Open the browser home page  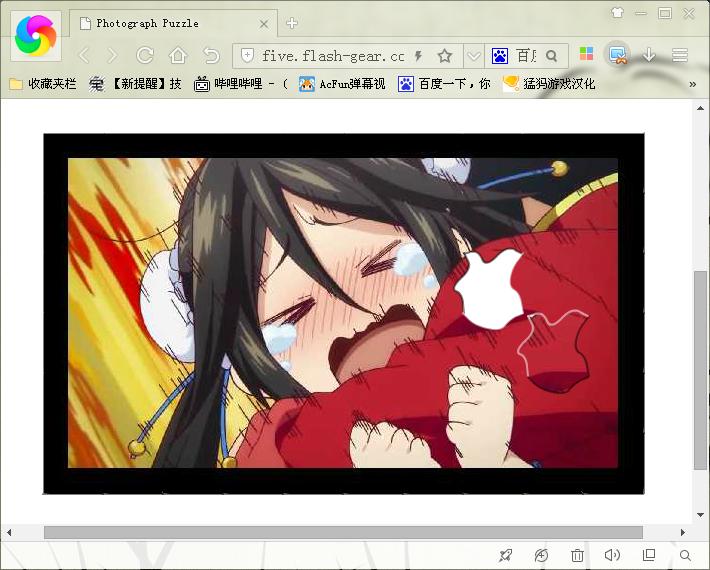tap(178, 55)
